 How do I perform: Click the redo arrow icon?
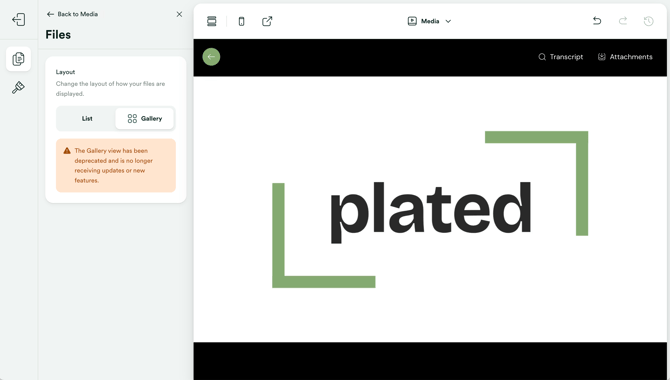(623, 21)
